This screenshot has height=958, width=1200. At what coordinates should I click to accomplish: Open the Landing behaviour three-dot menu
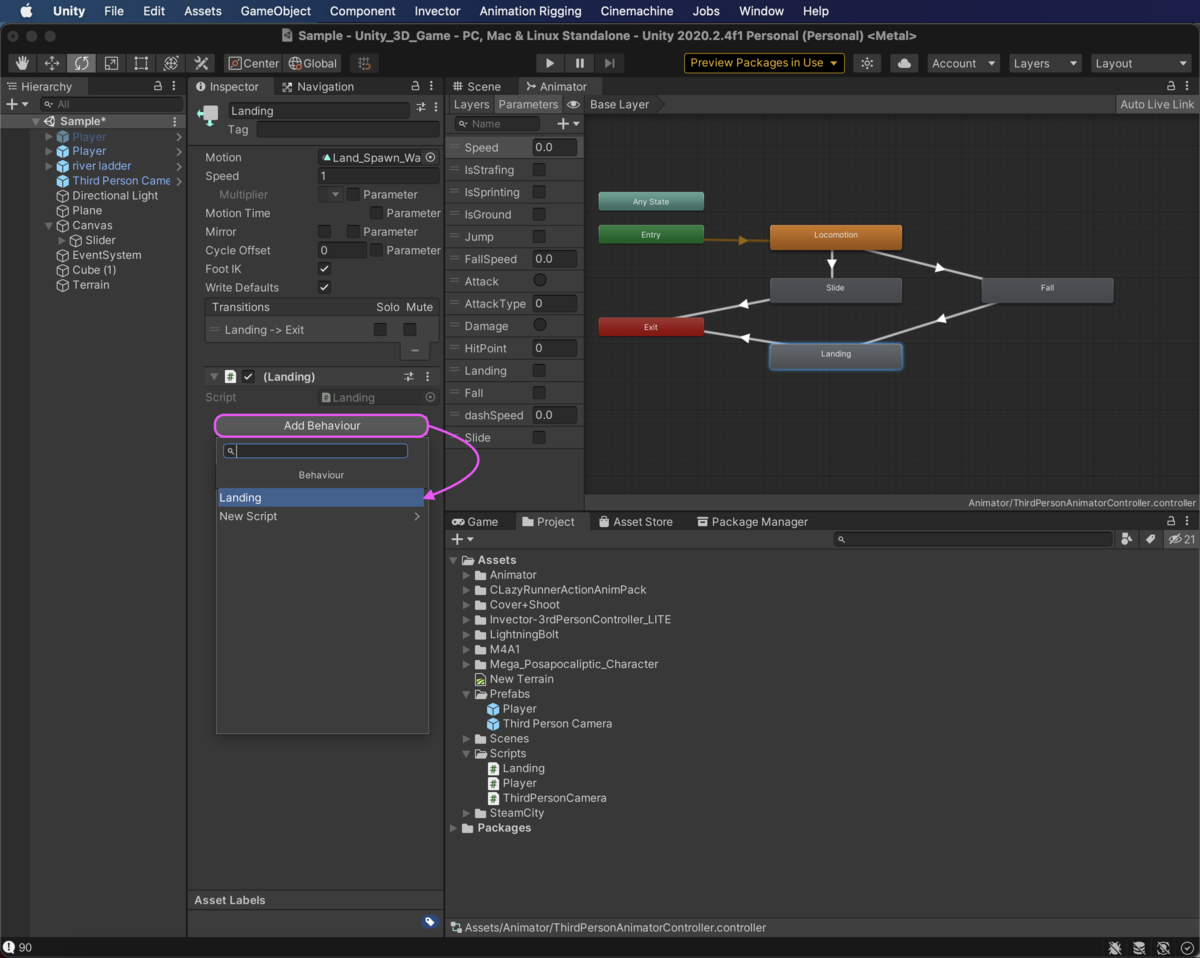click(428, 377)
